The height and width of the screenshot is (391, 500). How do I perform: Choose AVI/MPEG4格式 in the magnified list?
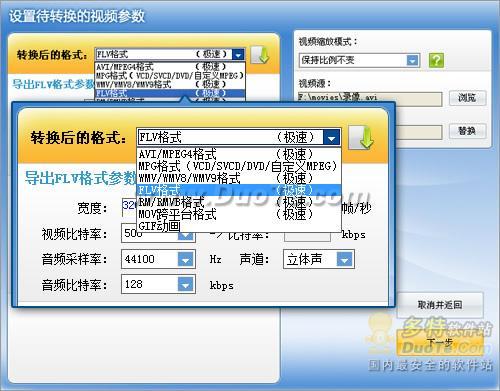pyautogui.click(x=239, y=154)
